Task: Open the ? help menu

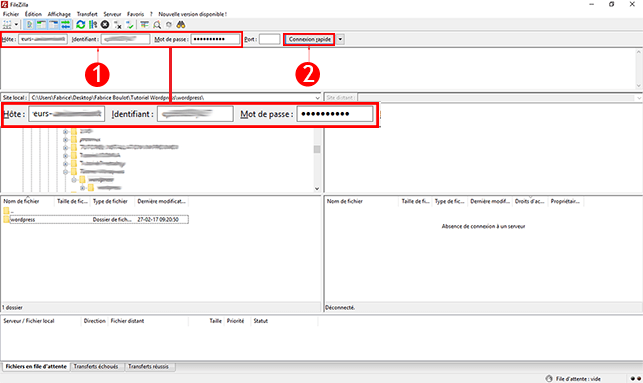Action: point(151,14)
